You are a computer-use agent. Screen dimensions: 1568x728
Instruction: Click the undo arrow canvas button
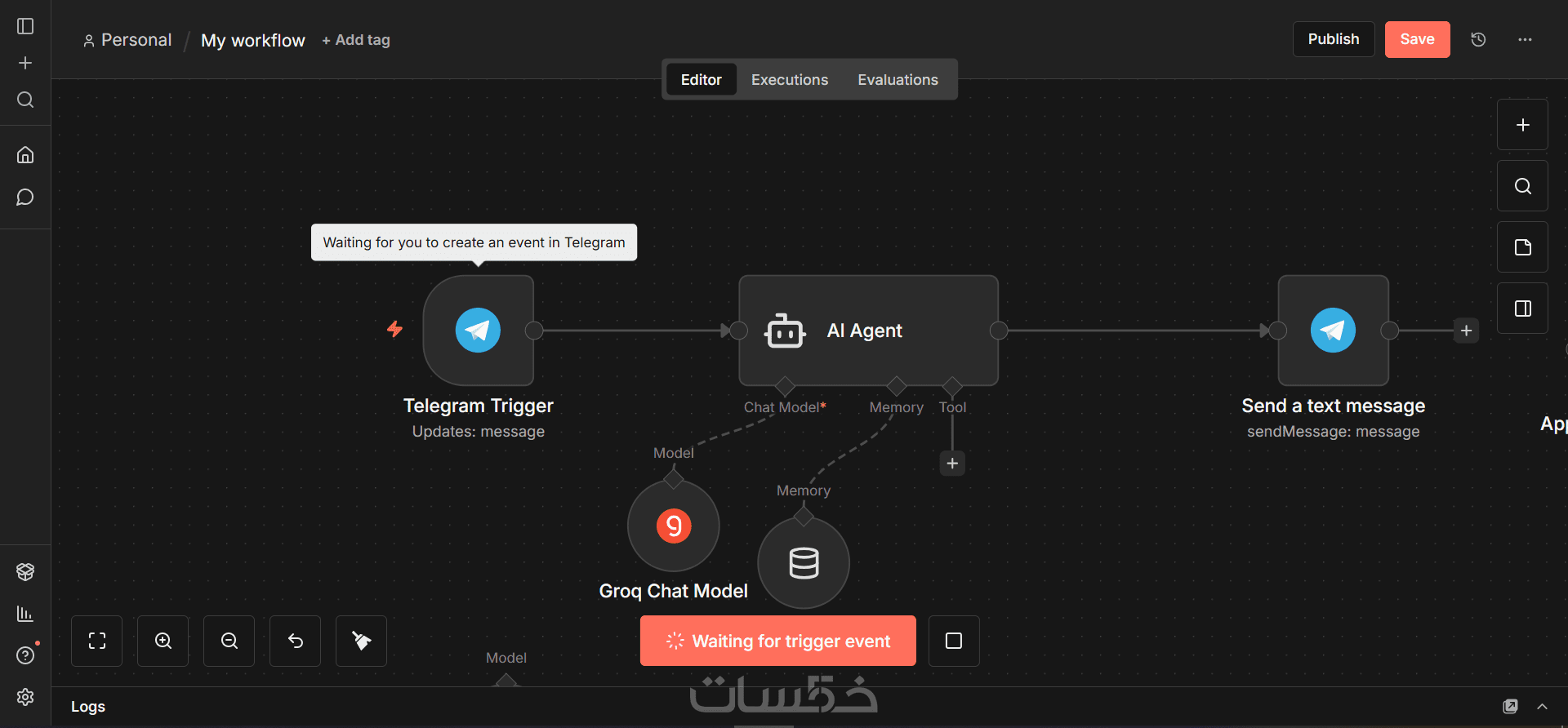(296, 641)
